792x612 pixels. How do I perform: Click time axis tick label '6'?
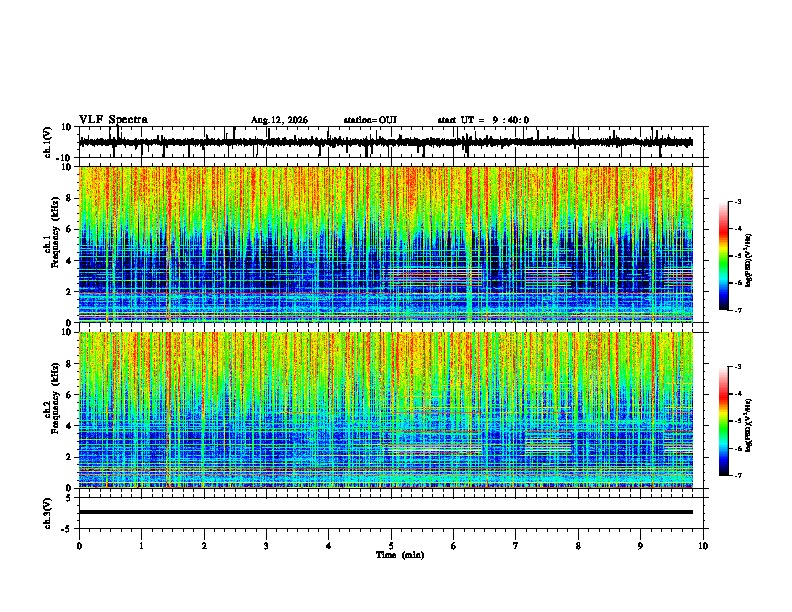(x=454, y=546)
